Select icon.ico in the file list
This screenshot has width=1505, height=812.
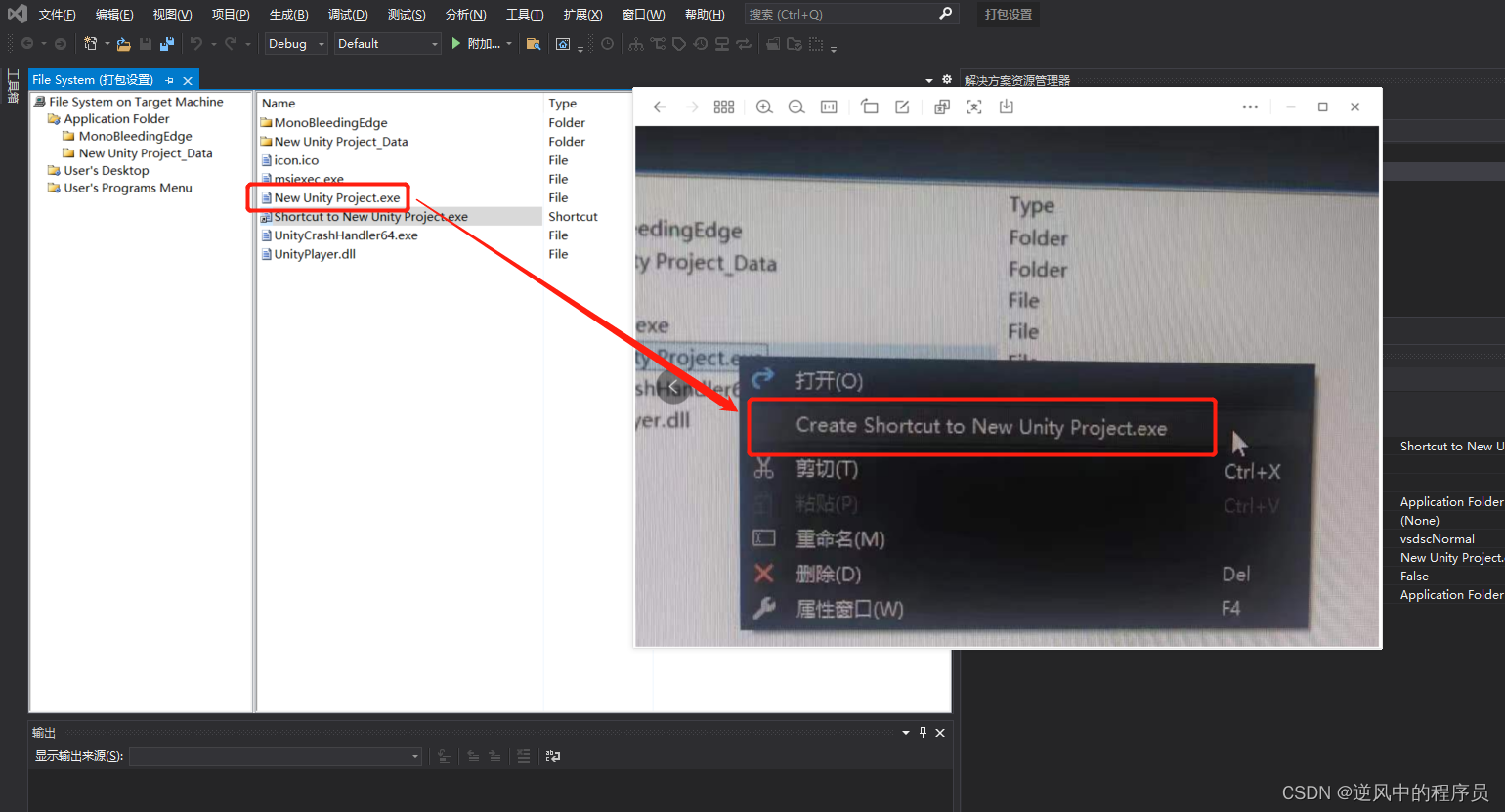tap(296, 160)
